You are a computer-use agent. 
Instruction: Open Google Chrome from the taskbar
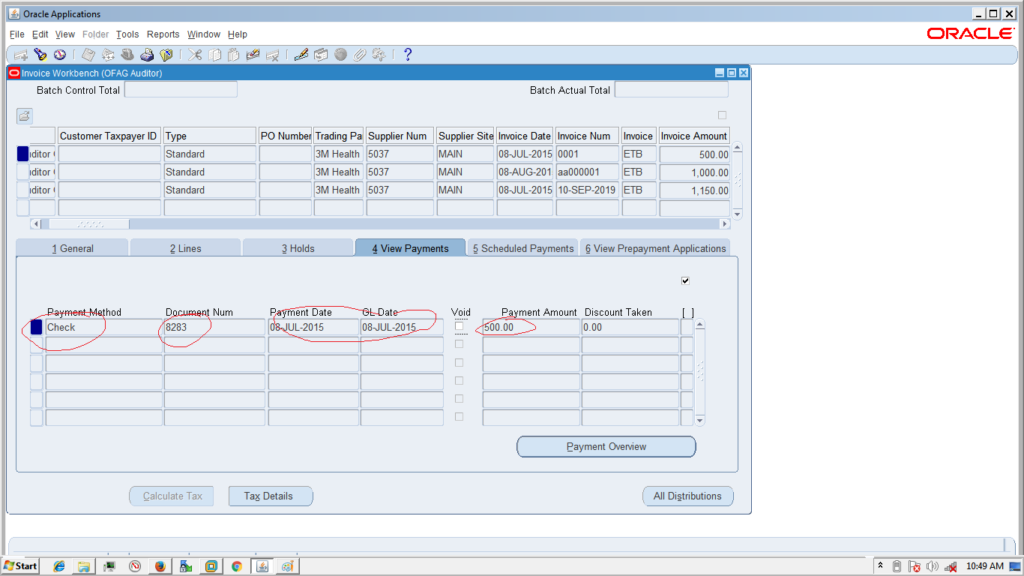point(236,566)
